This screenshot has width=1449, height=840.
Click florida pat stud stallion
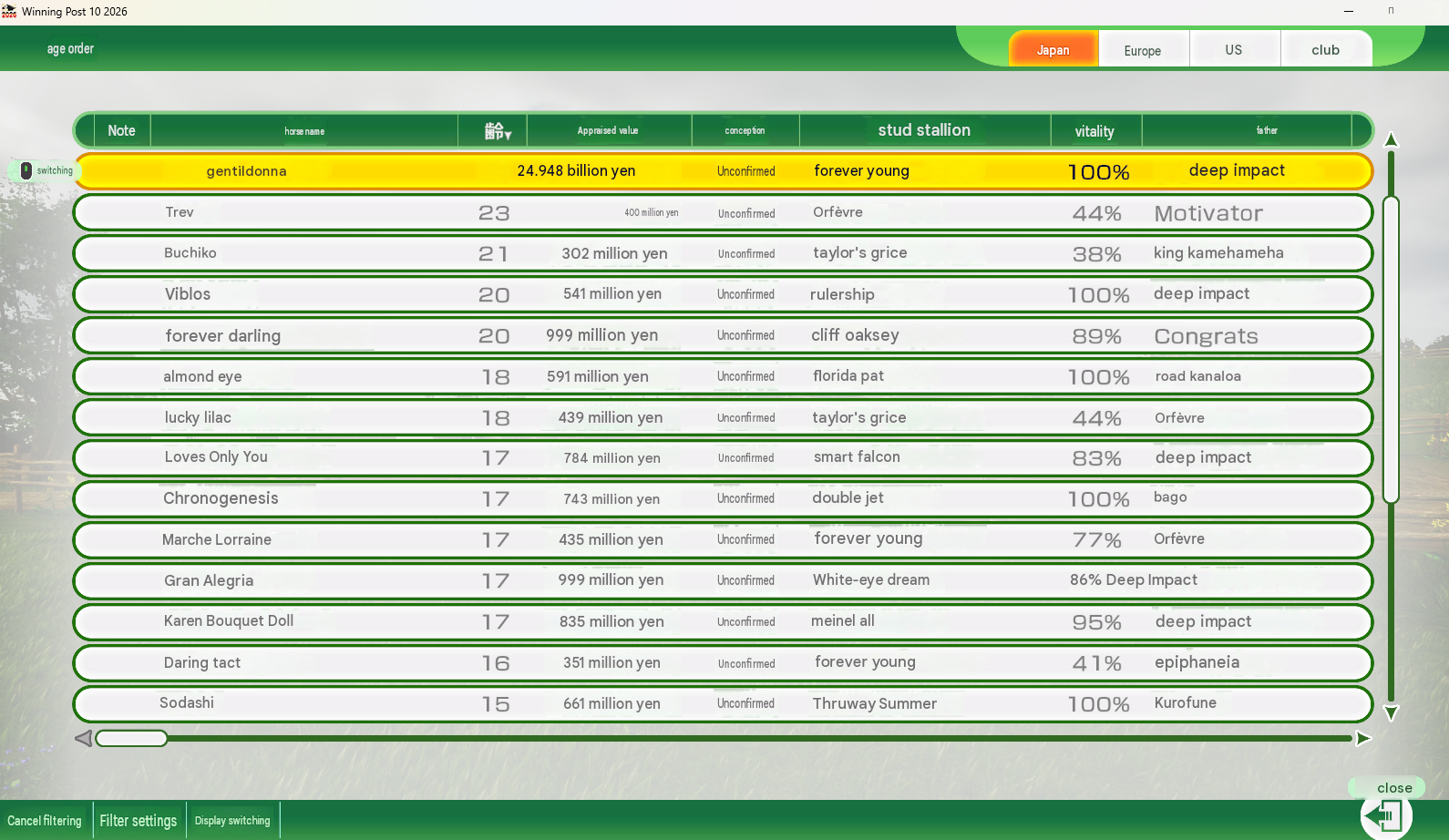[x=848, y=376]
